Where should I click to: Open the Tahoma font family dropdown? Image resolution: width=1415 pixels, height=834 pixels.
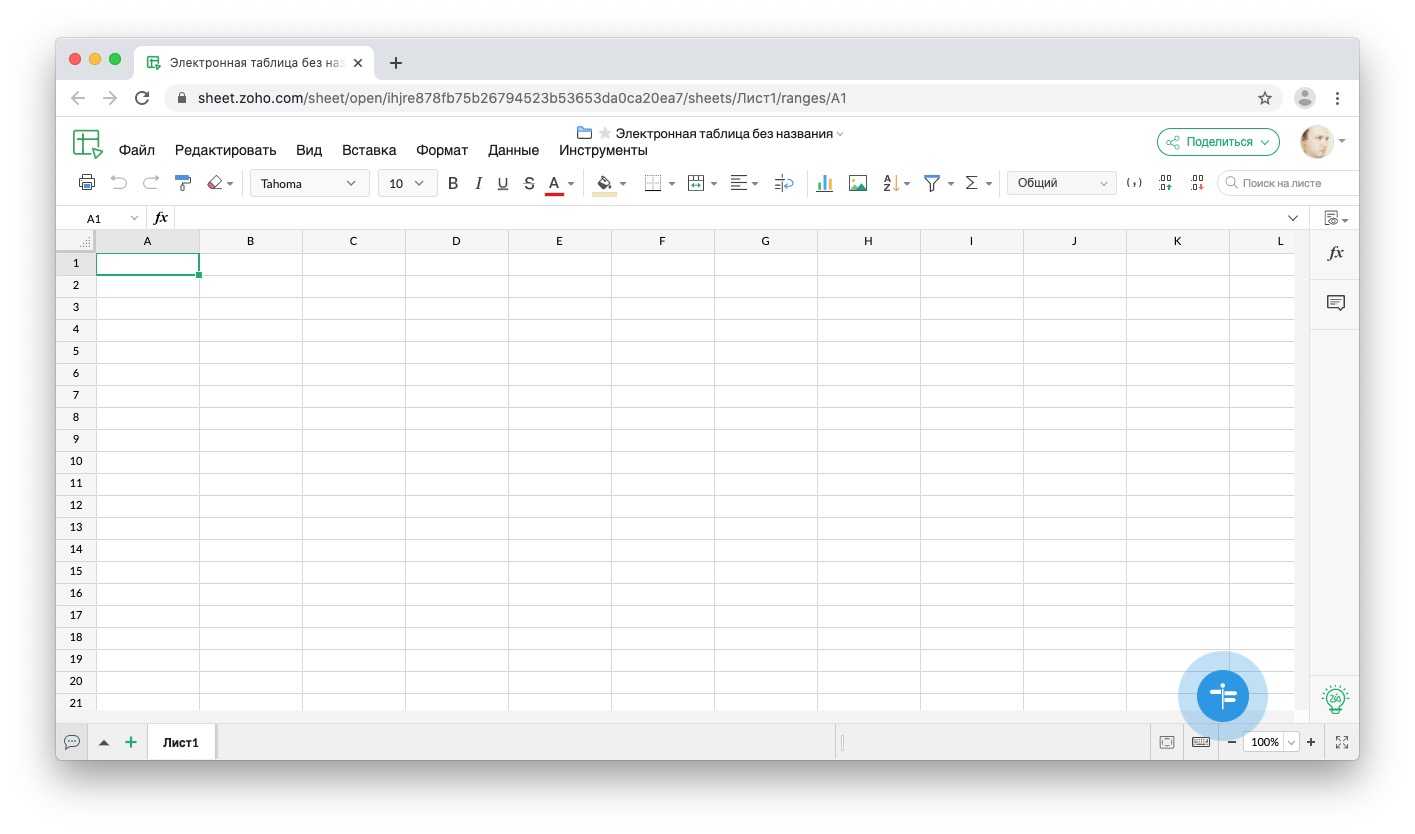(309, 183)
